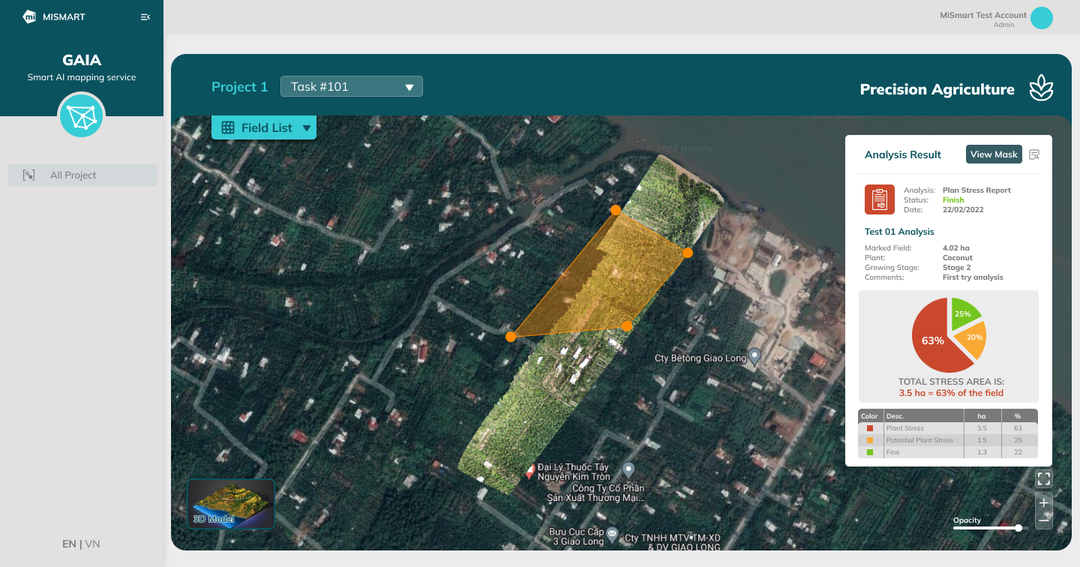Zoom in the map with the plus icon

tap(1043, 503)
